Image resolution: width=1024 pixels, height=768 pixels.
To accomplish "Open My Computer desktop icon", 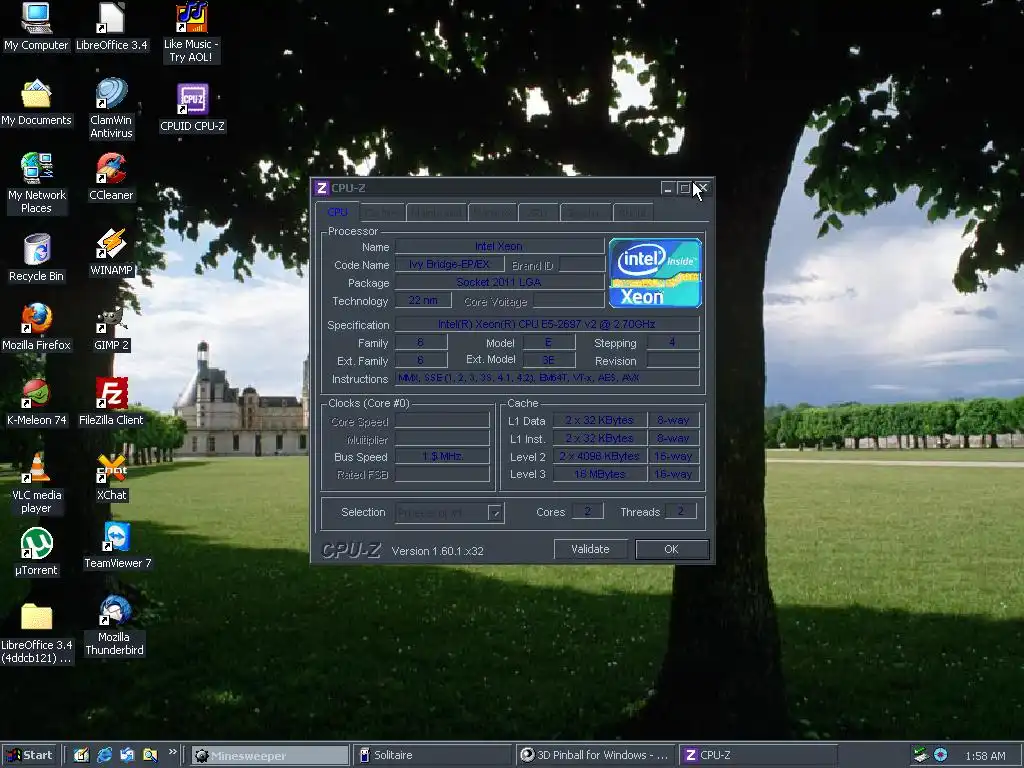I will pos(36,27).
